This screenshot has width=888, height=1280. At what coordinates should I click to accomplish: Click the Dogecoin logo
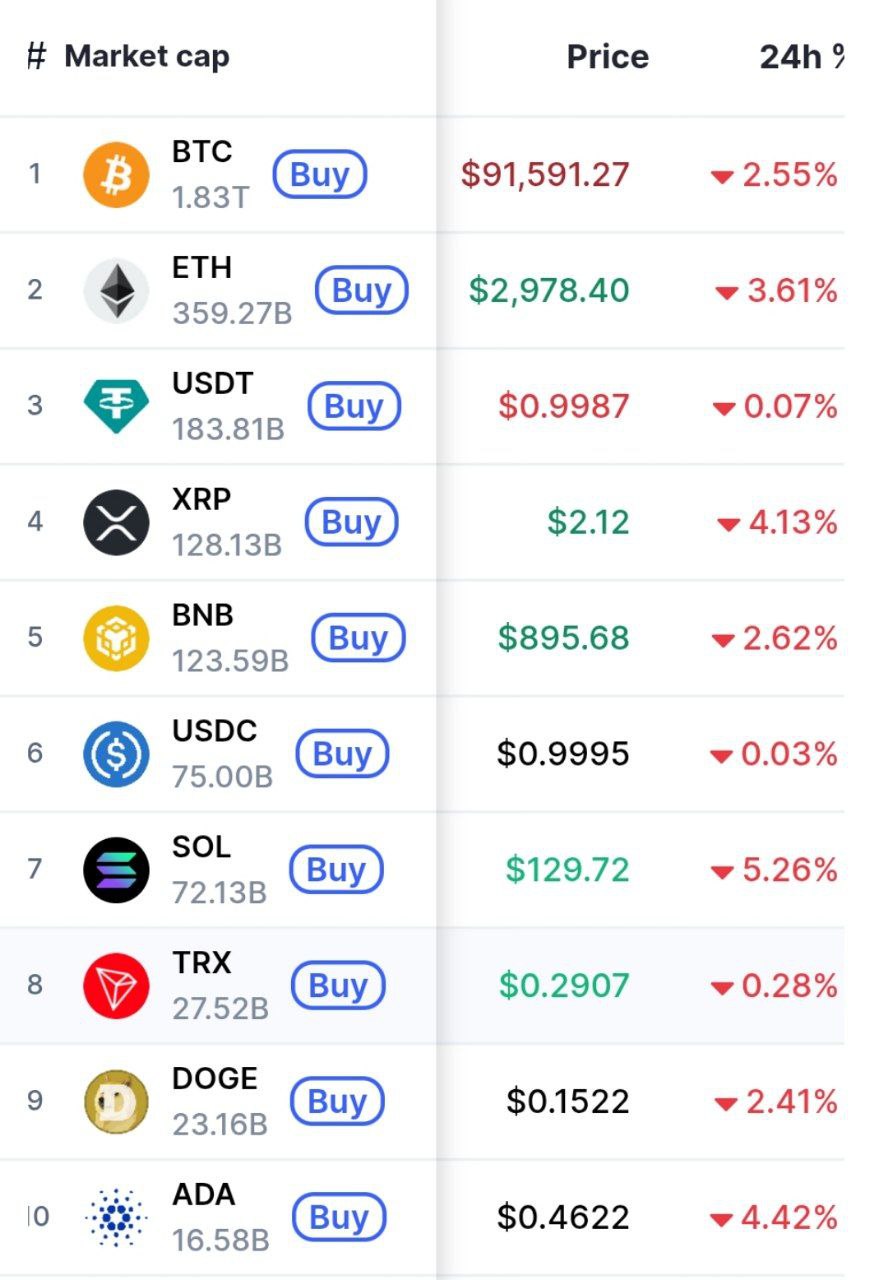[x=116, y=1102]
